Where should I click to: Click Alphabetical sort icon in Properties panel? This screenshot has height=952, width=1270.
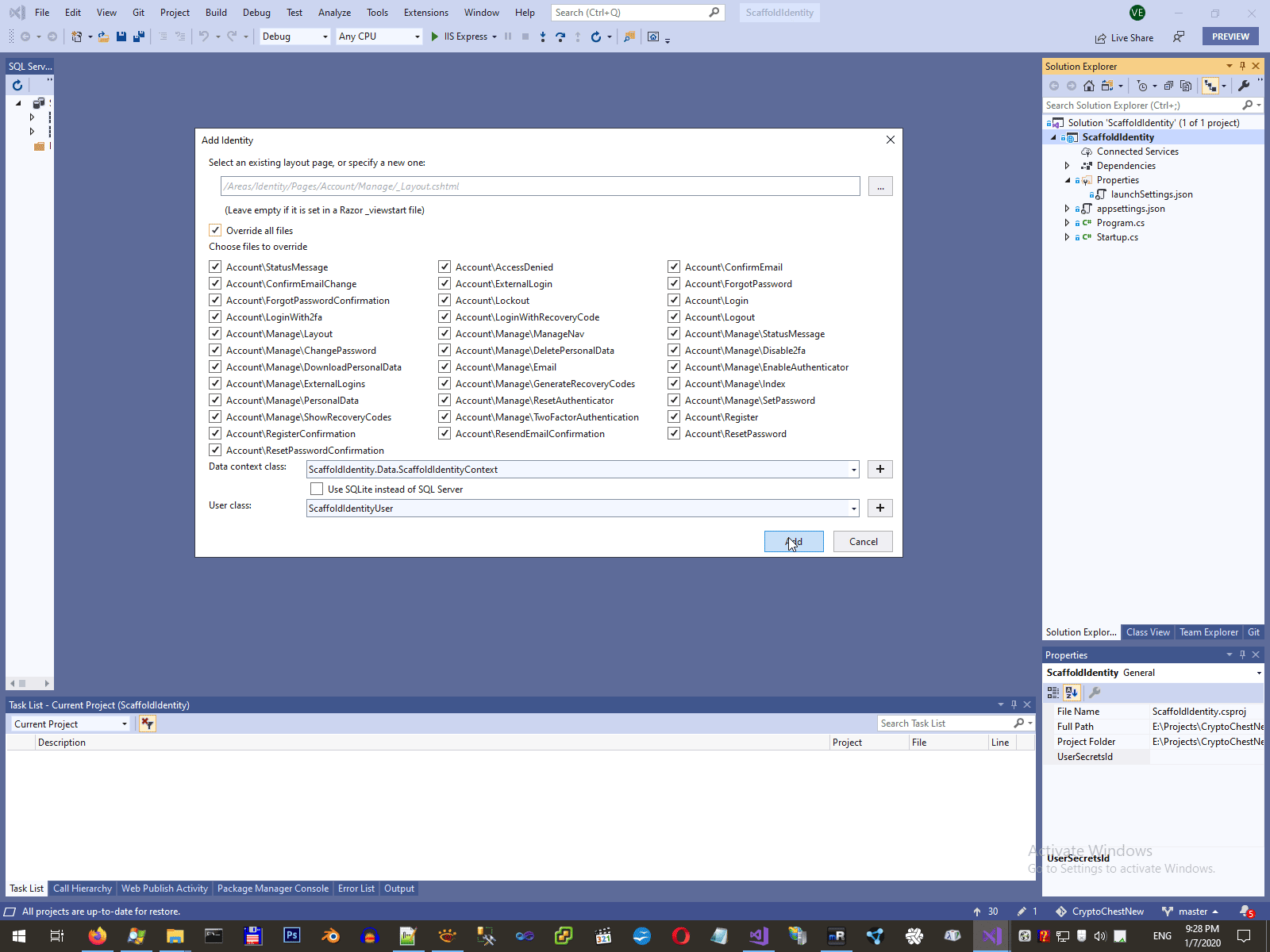click(1072, 693)
